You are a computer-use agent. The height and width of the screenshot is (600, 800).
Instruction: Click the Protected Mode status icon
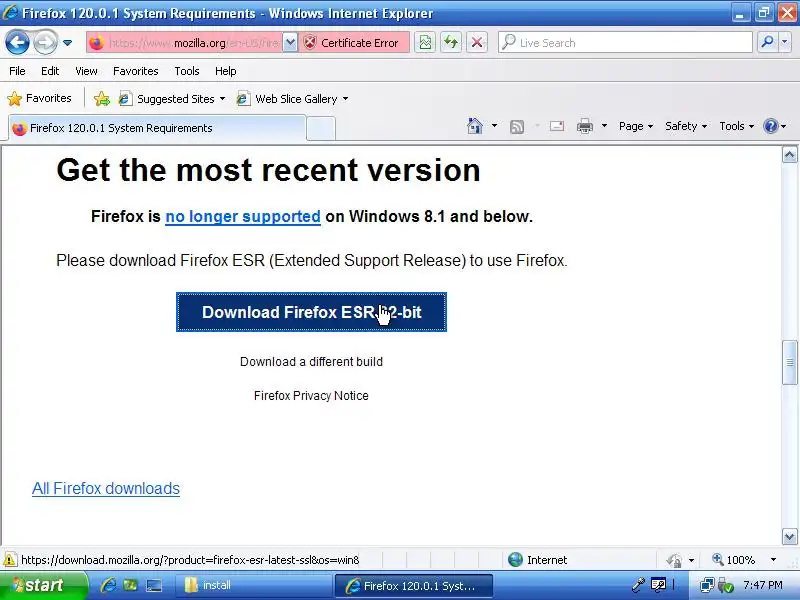click(x=674, y=560)
